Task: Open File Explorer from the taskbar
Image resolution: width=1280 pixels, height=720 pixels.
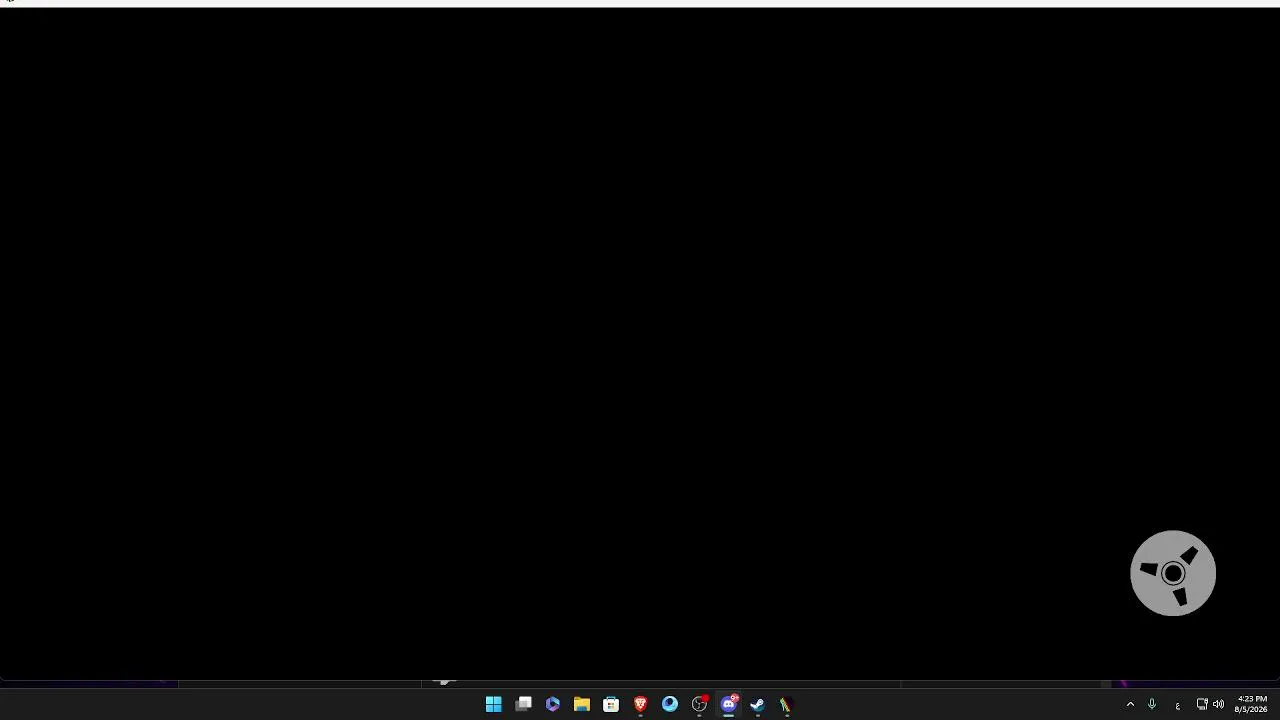Action: click(582, 705)
